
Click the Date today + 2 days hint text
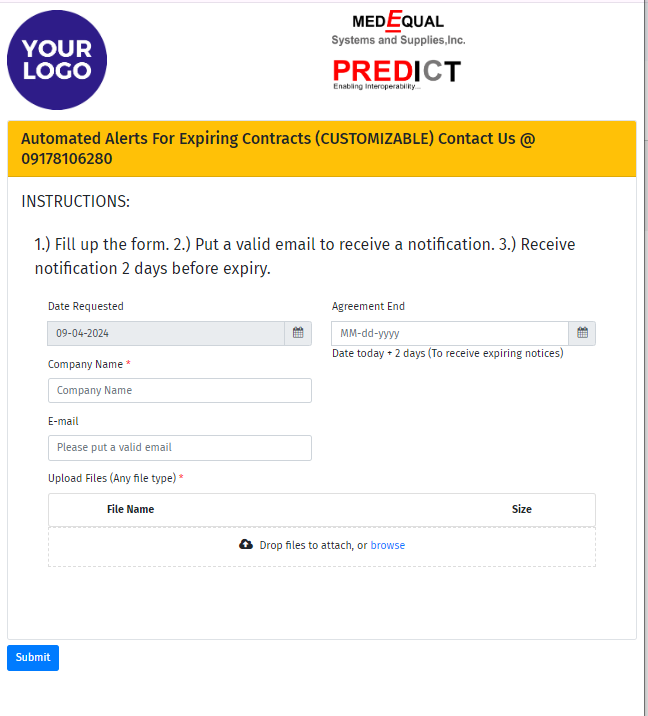point(448,353)
